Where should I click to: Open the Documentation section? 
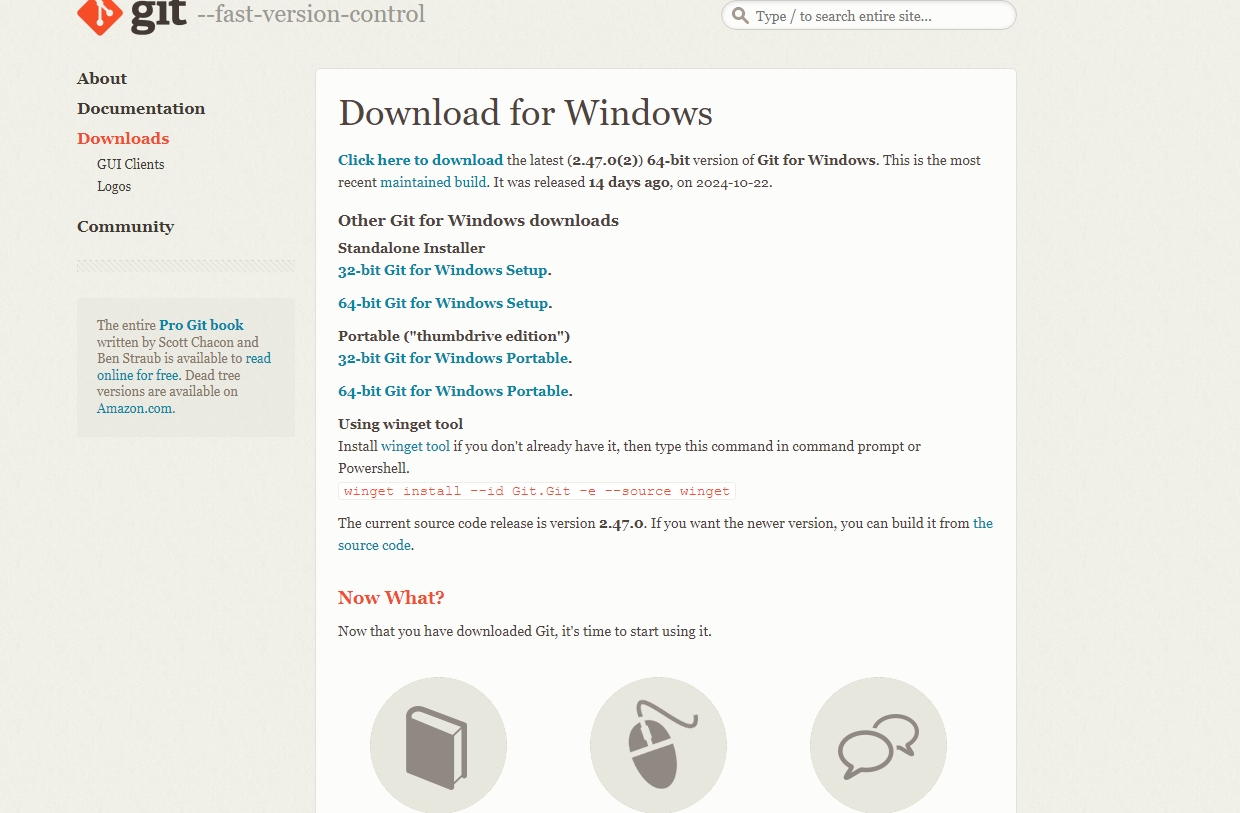[141, 109]
